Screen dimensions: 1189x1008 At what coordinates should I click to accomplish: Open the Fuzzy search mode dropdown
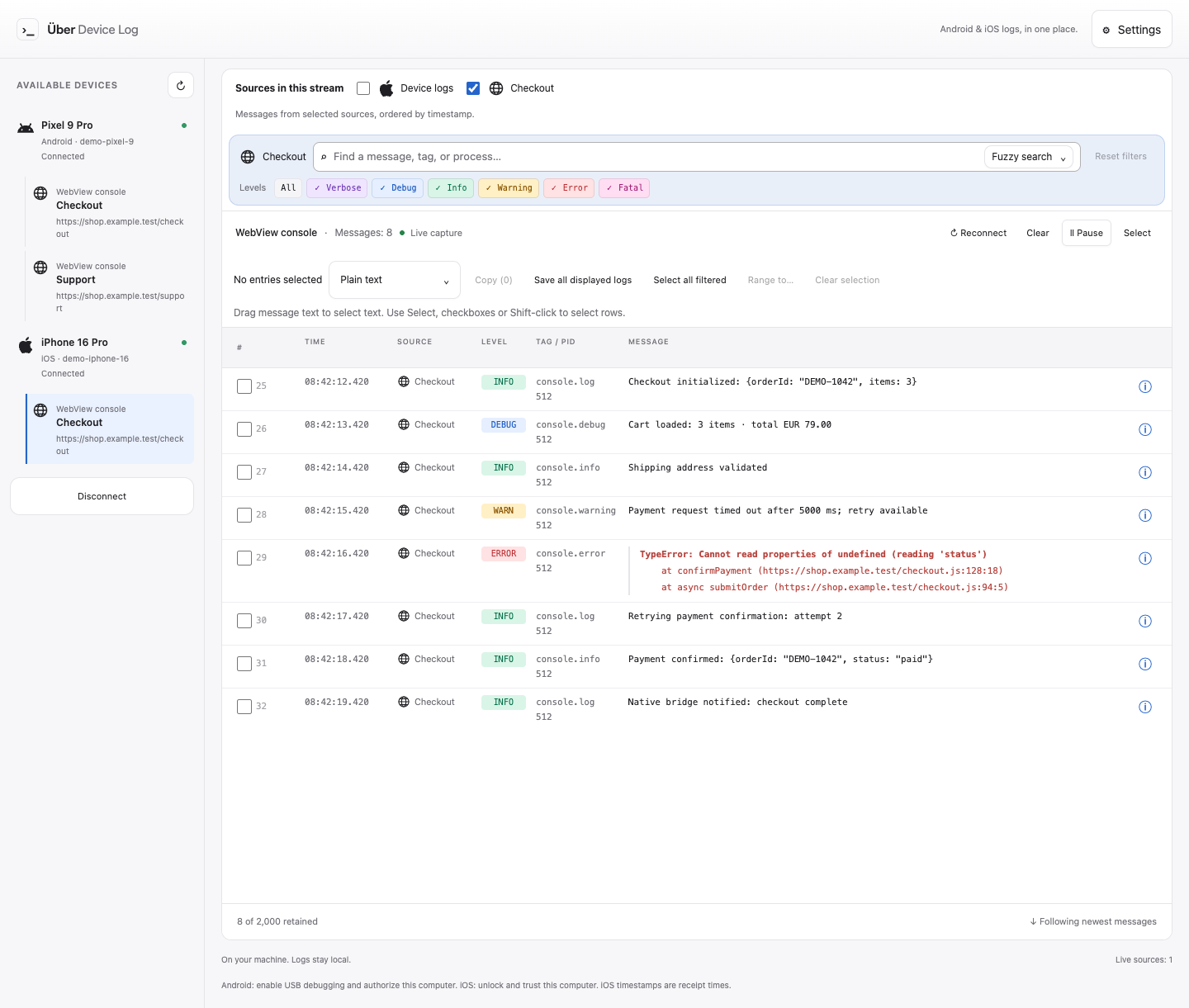pyautogui.click(x=1029, y=157)
